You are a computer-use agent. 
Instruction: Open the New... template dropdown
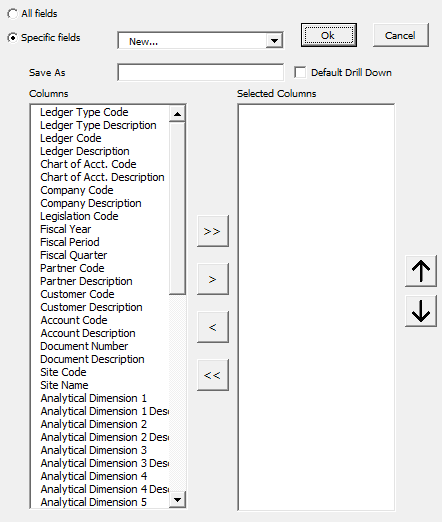point(274,41)
